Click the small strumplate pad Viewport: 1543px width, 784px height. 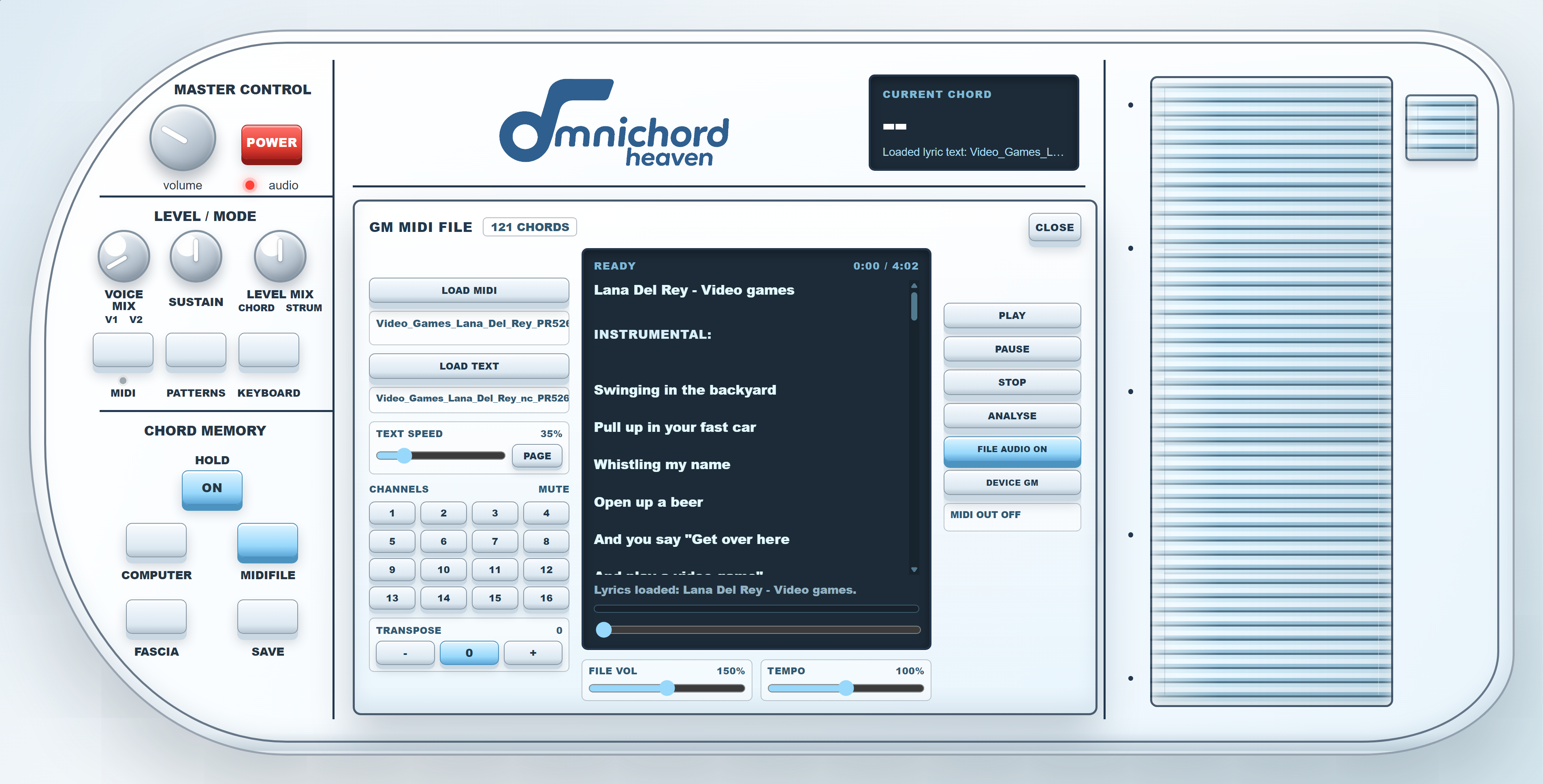(x=1441, y=127)
